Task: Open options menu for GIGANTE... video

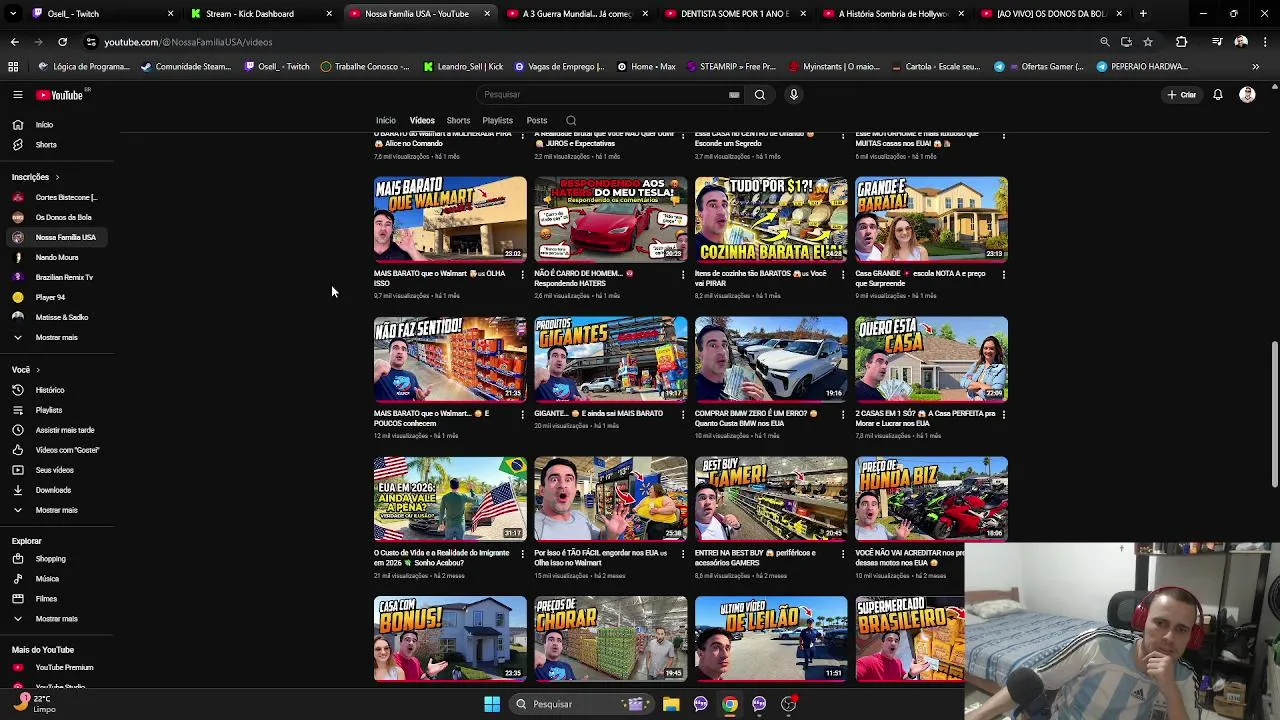Action: click(683, 414)
